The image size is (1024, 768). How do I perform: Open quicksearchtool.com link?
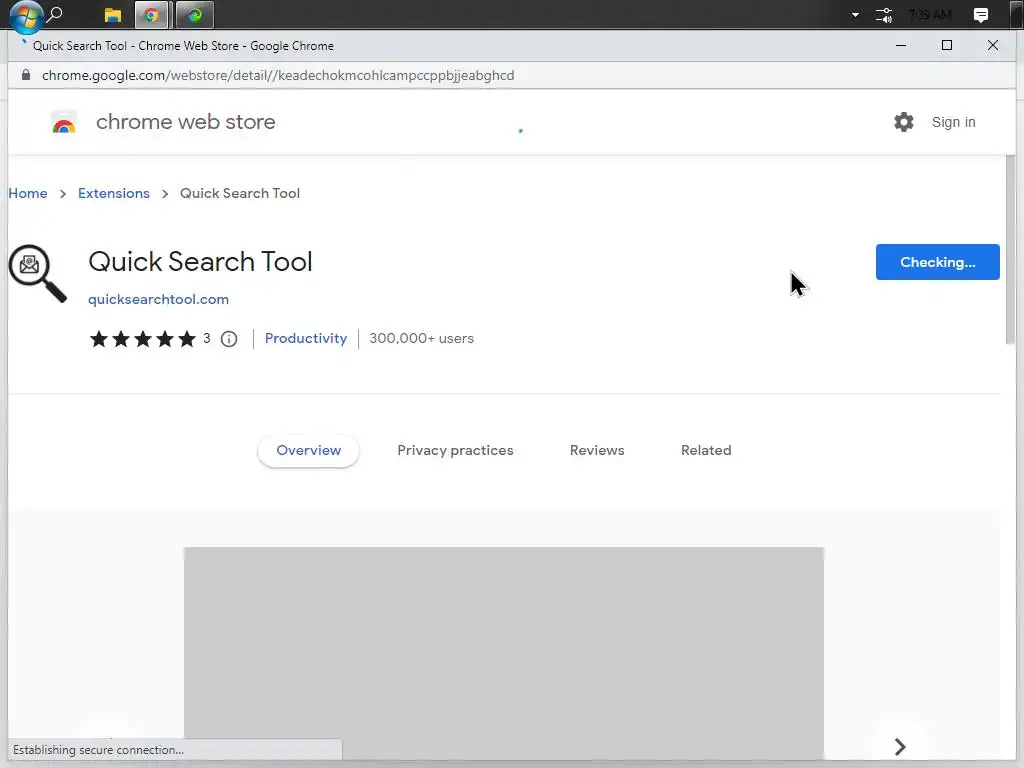pos(159,299)
